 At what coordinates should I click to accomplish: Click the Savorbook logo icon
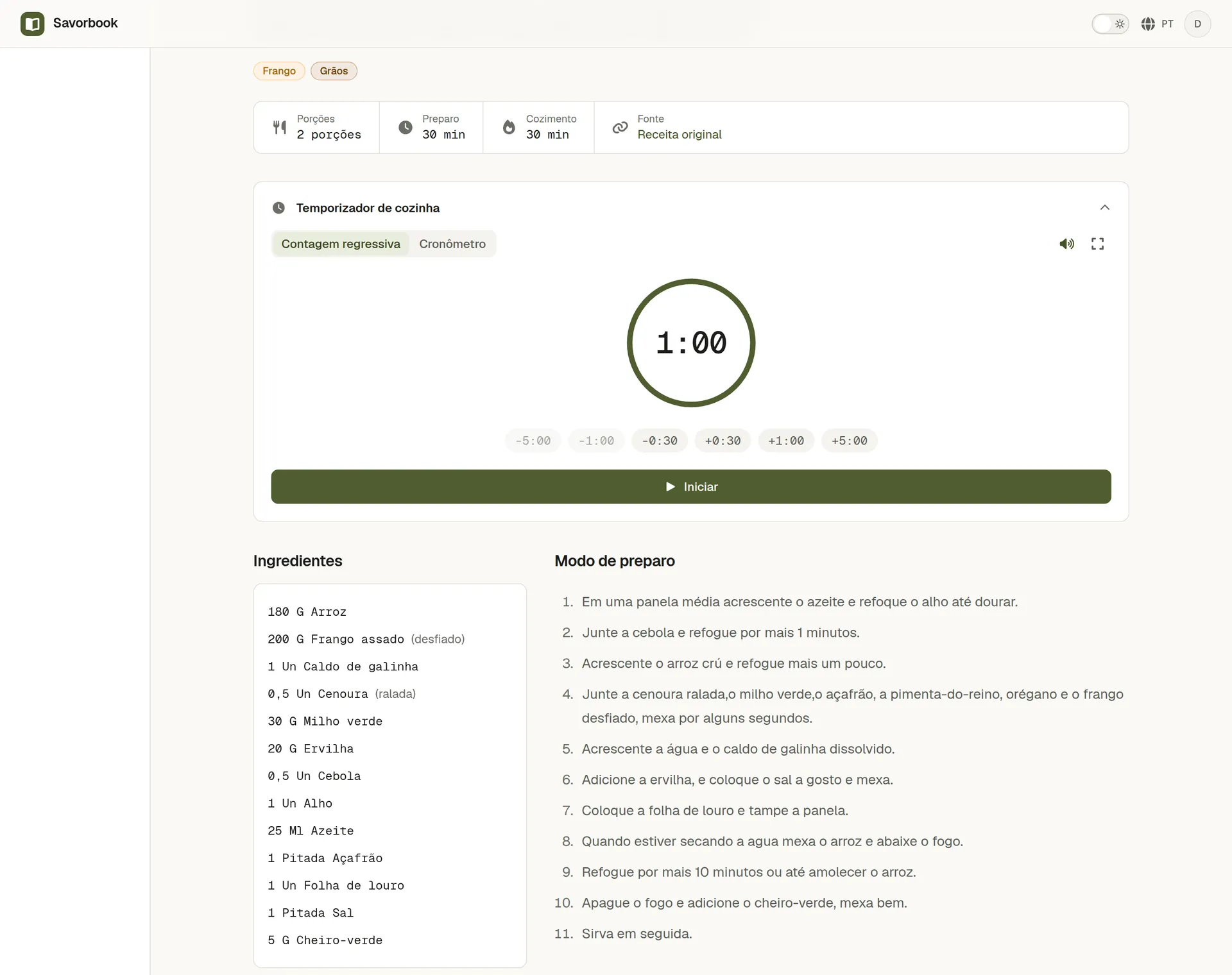(32, 24)
